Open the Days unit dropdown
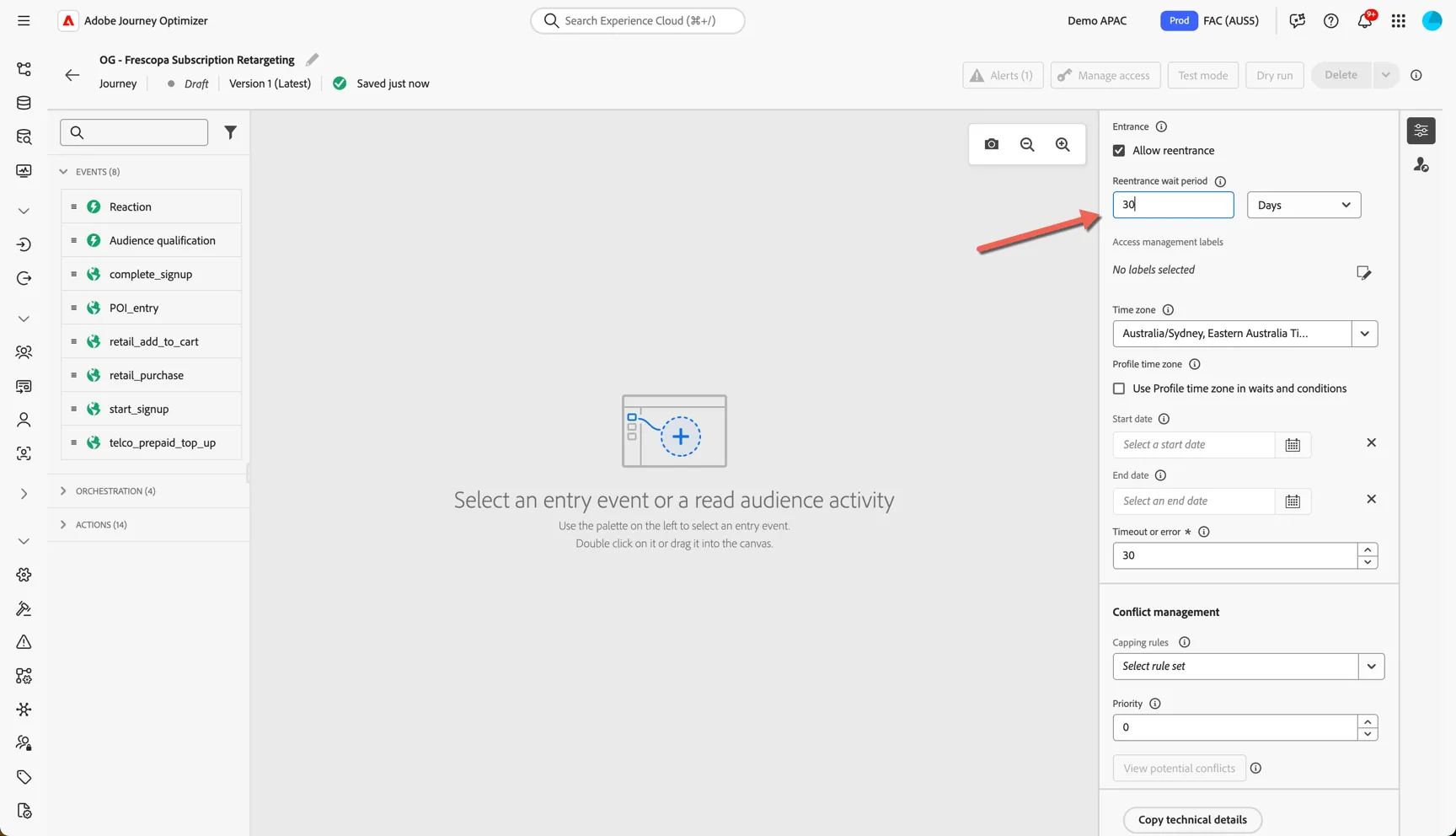Image resolution: width=1456 pixels, height=836 pixels. (x=1304, y=205)
